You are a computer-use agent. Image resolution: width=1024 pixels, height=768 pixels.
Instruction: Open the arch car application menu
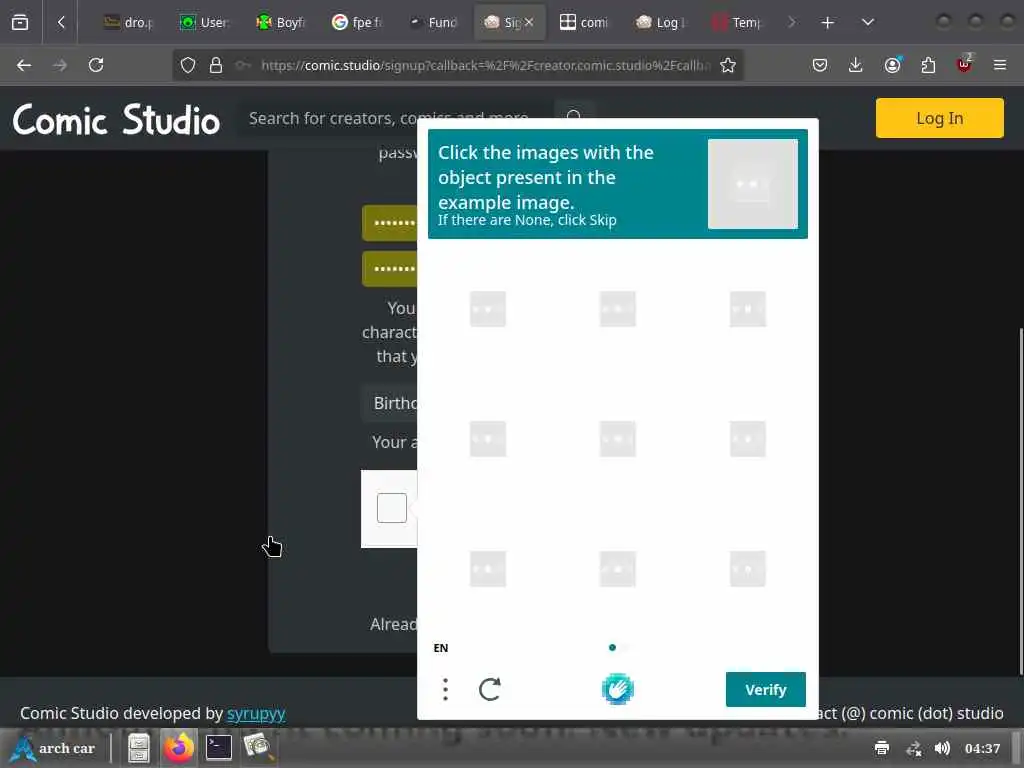click(54, 748)
